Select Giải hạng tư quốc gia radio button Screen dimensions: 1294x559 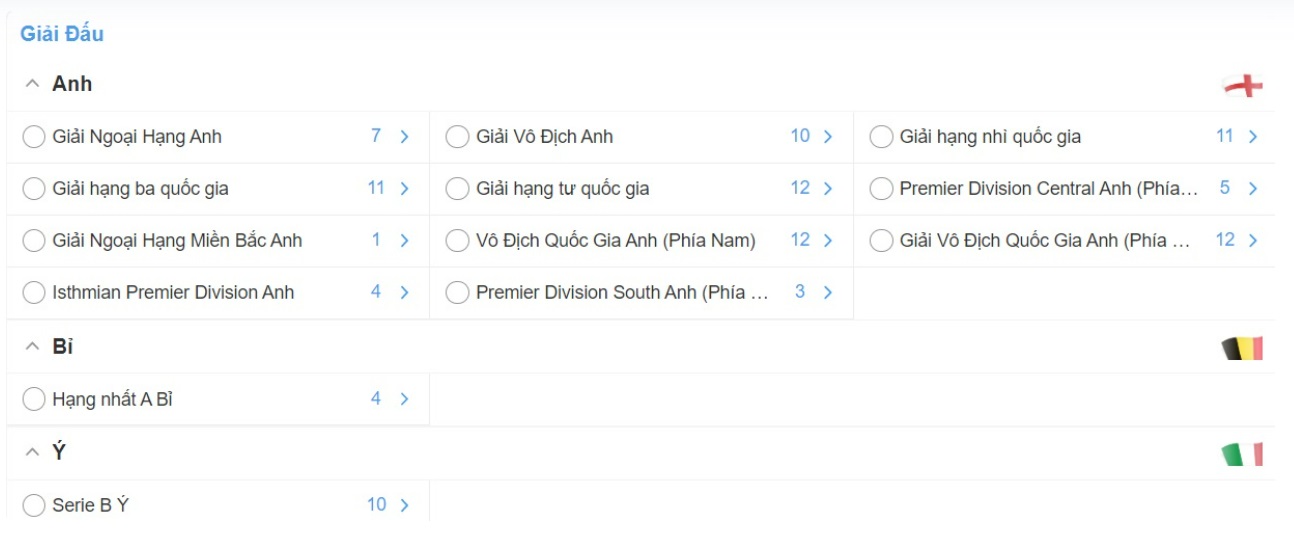458,189
